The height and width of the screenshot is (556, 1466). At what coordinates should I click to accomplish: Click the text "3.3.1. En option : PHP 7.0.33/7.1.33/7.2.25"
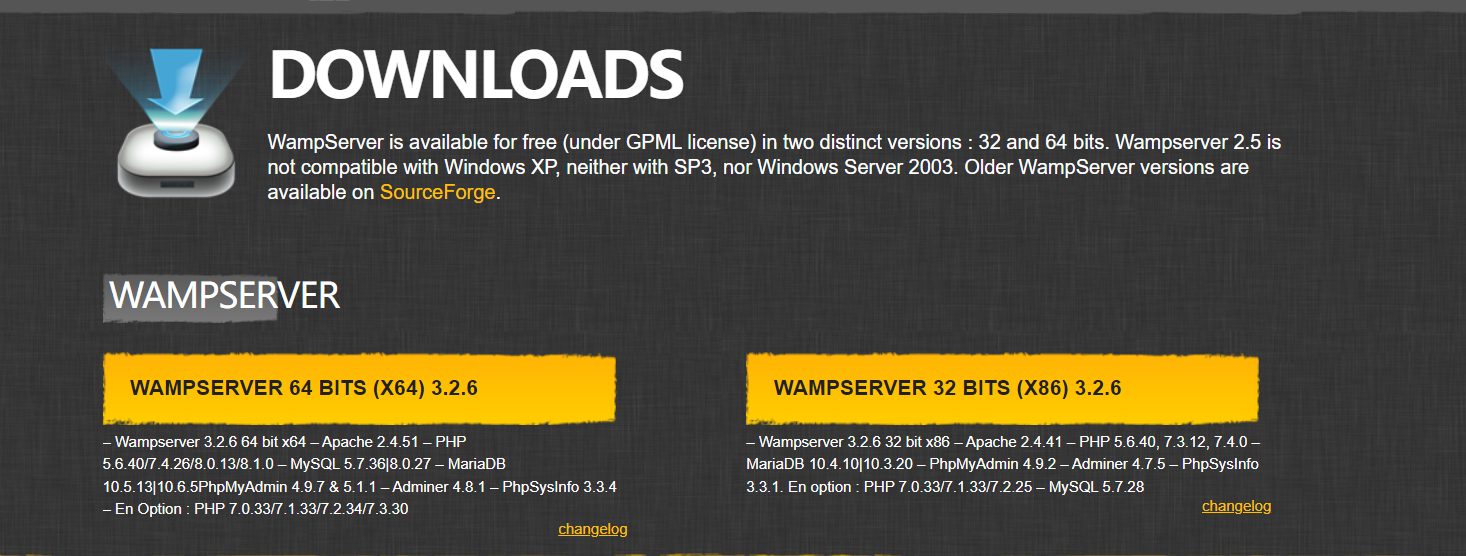tap(889, 487)
